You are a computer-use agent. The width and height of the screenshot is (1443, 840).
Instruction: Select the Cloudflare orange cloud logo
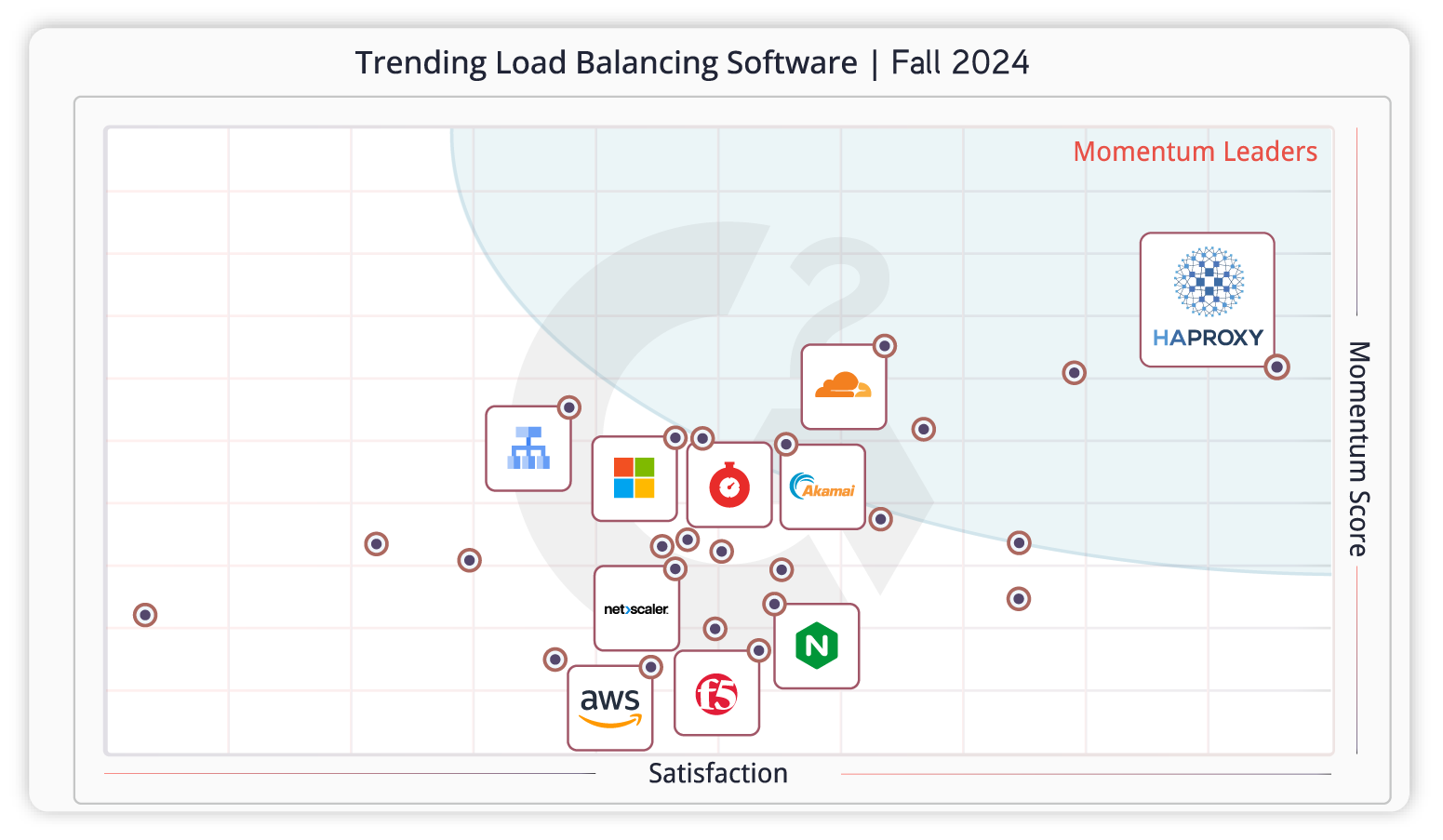click(844, 386)
